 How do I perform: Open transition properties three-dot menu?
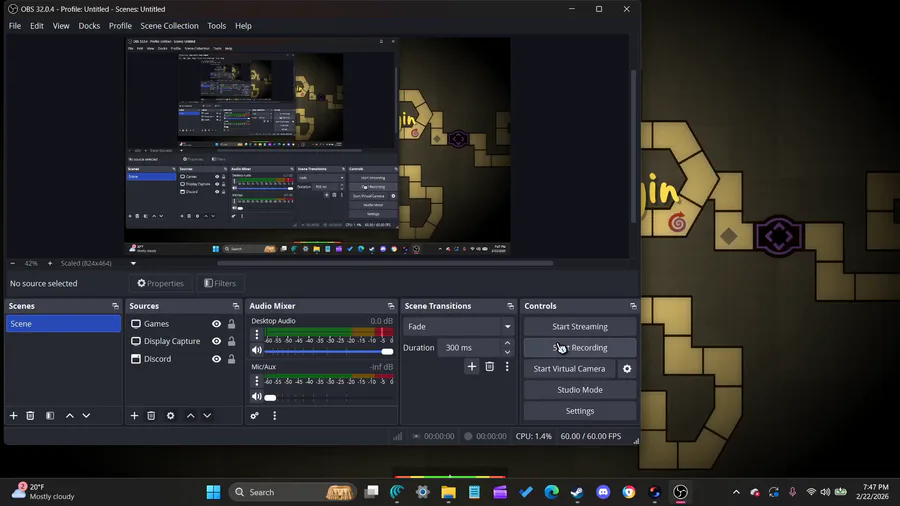[x=507, y=367]
